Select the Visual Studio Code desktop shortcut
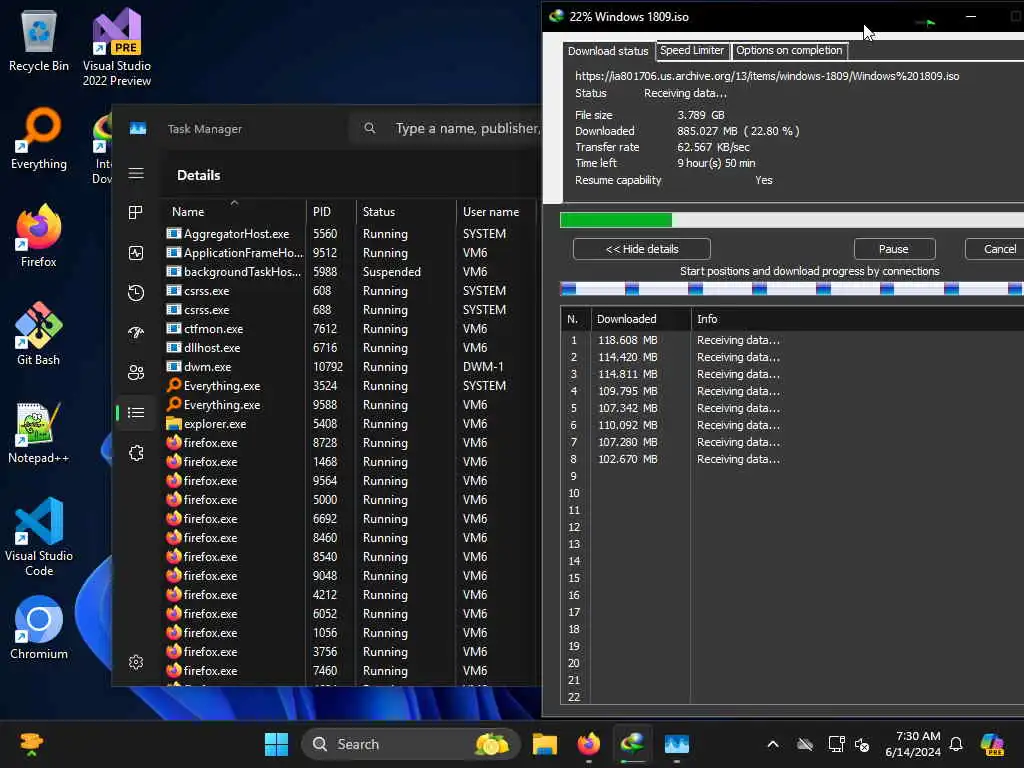Image resolution: width=1024 pixels, height=768 pixels. (x=39, y=537)
